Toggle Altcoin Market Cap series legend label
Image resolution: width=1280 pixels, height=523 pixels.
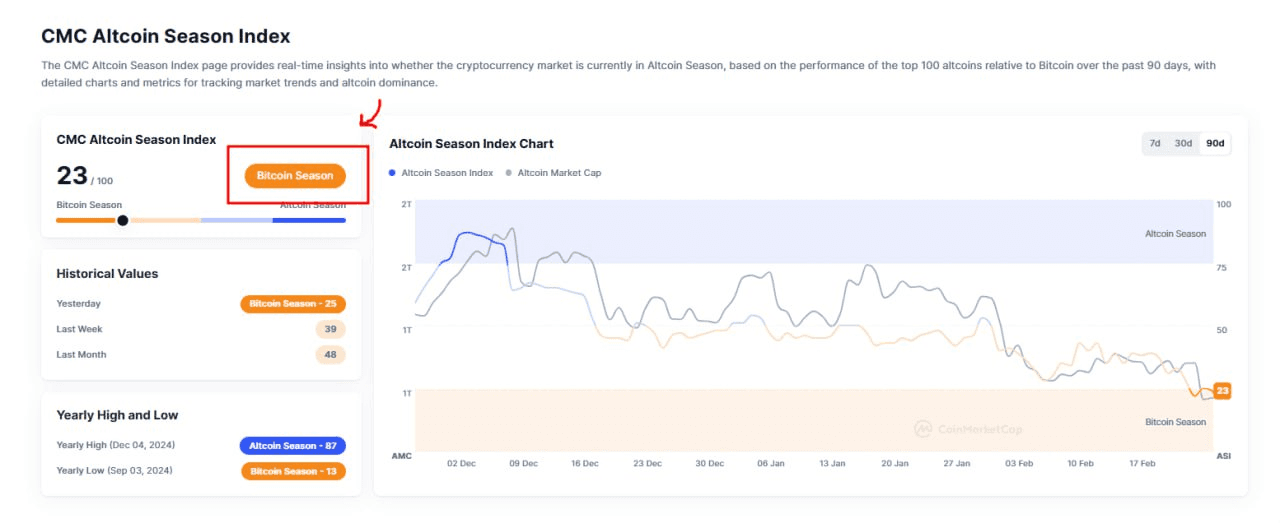click(559, 173)
